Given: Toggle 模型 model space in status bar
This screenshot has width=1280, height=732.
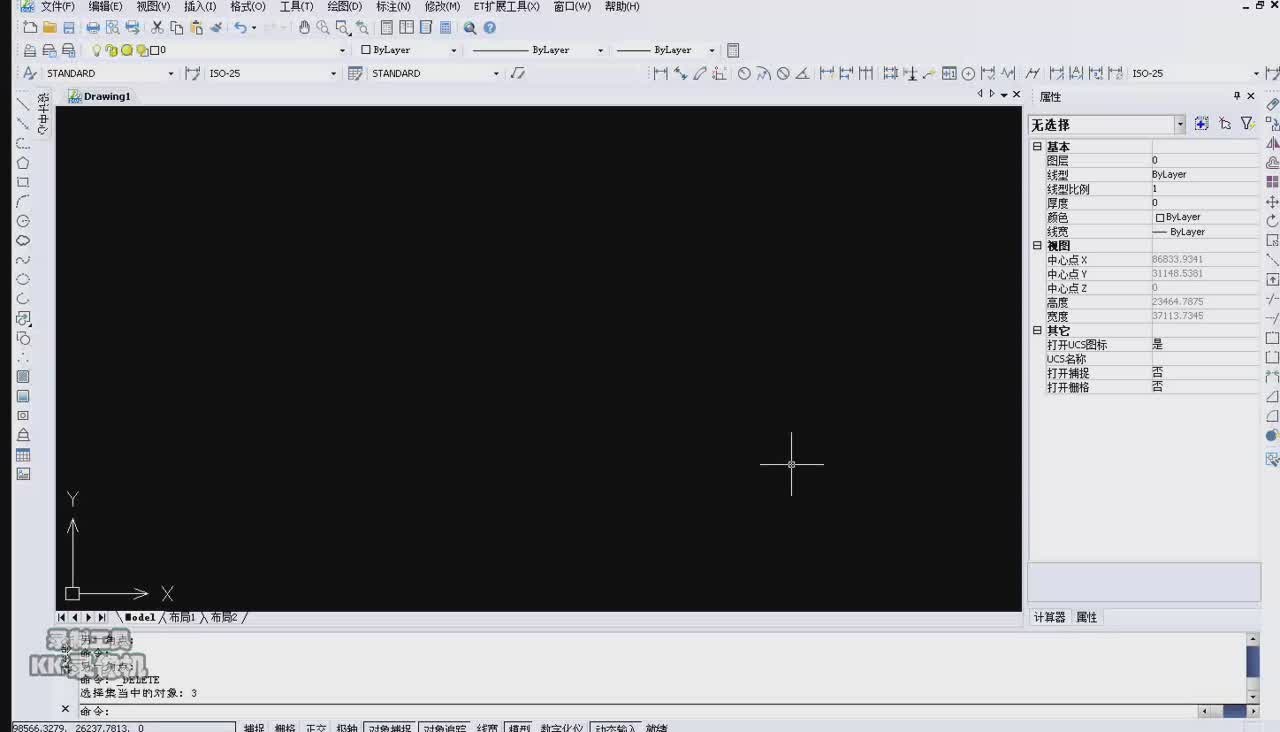Looking at the screenshot, I should click(x=519, y=727).
